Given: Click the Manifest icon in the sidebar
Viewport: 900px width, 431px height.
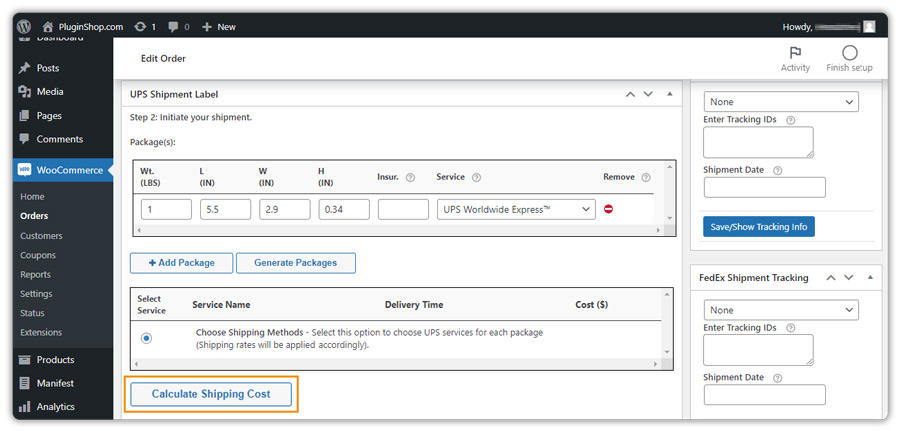Looking at the screenshot, I should (24, 383).
